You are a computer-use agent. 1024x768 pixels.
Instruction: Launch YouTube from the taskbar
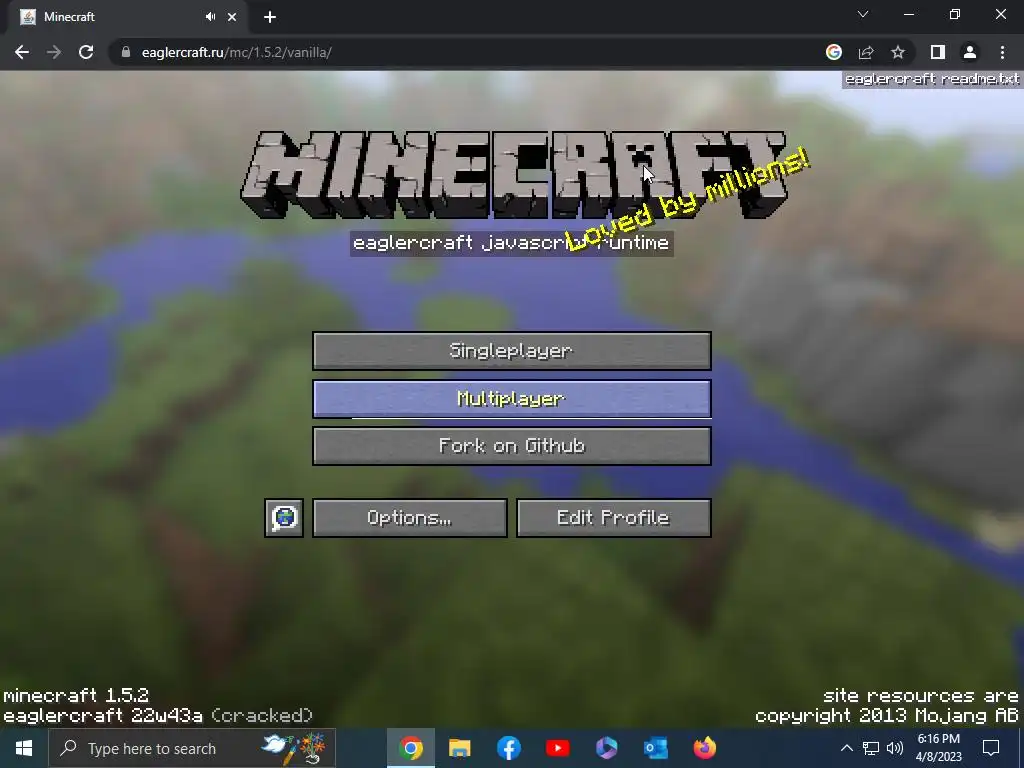click(x=558, y=748)
